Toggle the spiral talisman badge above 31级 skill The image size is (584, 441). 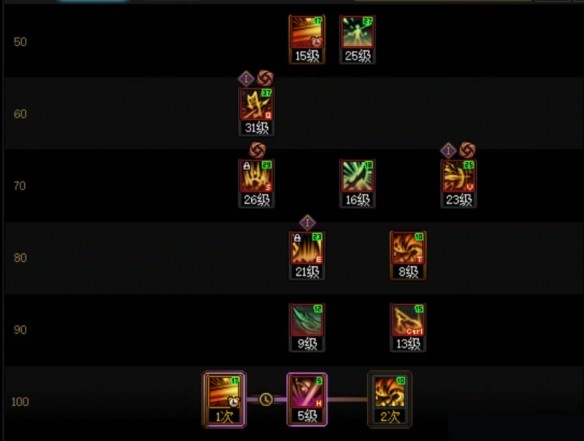pyautogui.click(x=265, y=78)
